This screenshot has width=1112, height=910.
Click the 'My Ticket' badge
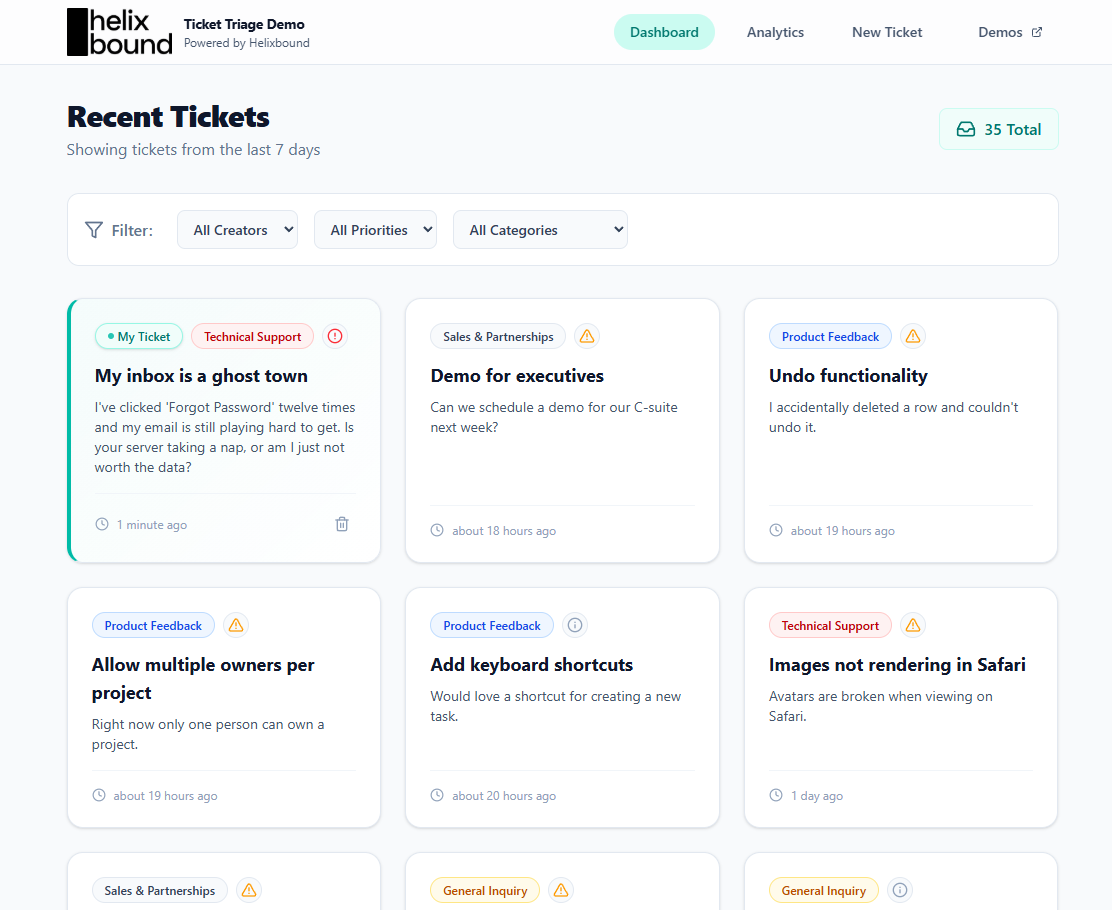point(138,336)
